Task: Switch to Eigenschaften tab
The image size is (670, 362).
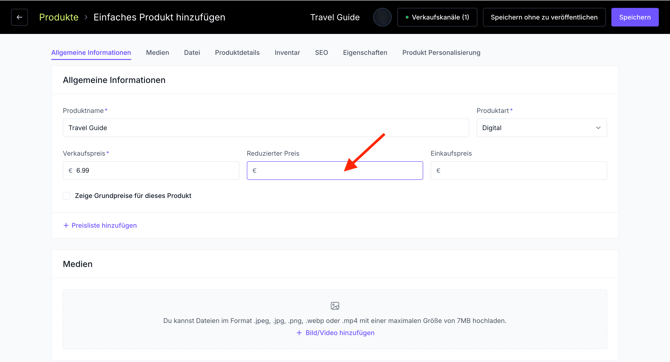Action: point(365,53)
